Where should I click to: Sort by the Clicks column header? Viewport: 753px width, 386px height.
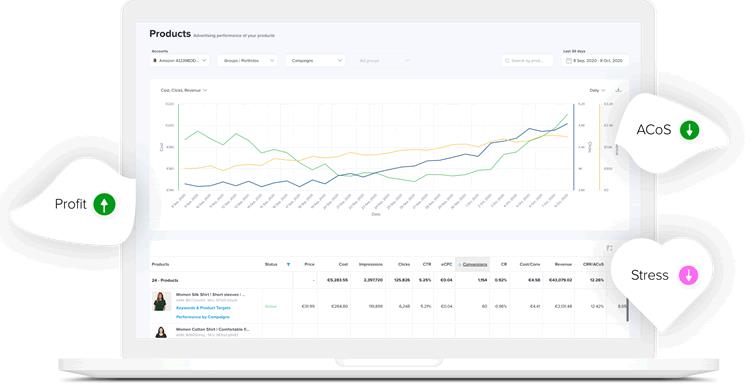click(x=404, y=265)
